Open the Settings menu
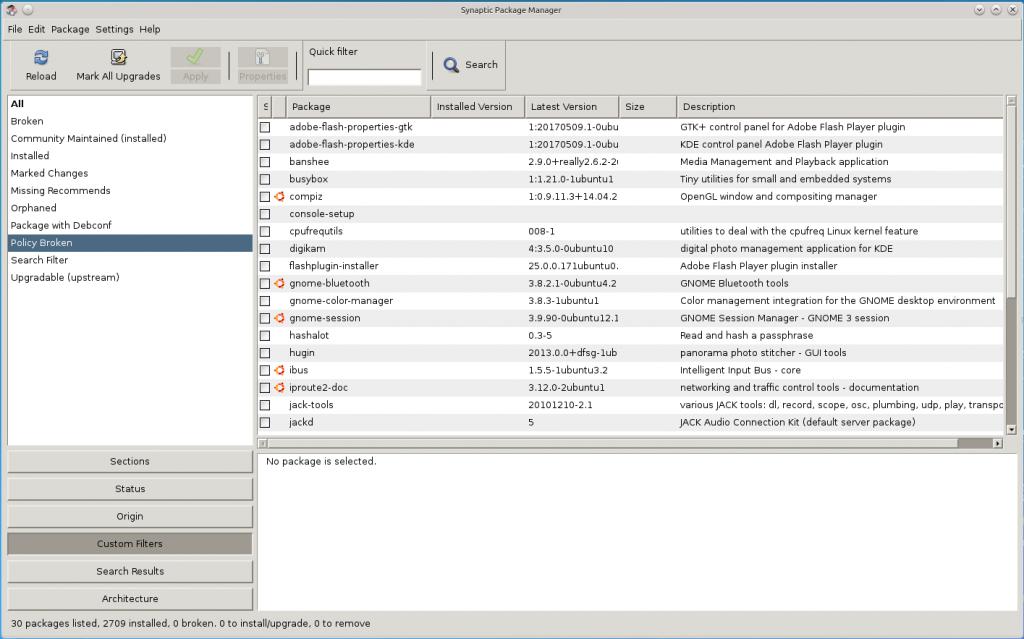This screenshot has width=1024, height=639. [114, 29]
